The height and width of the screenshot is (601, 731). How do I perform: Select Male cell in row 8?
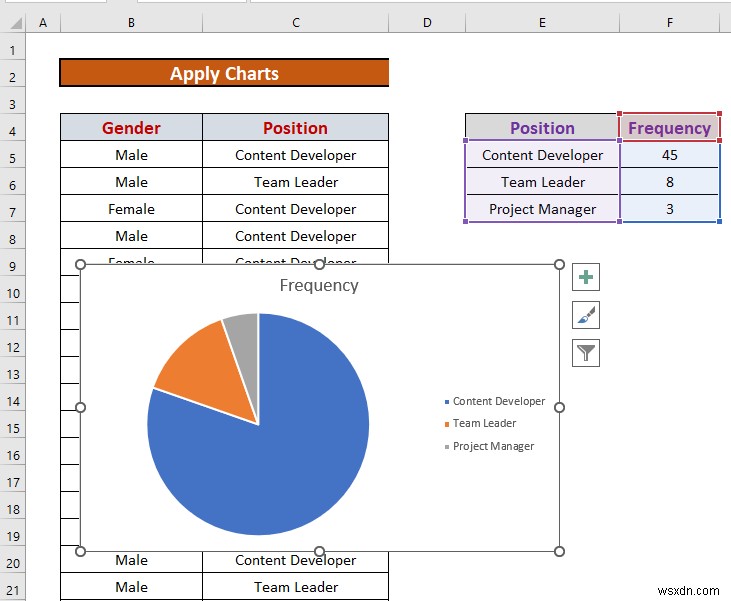pos(131,236)
